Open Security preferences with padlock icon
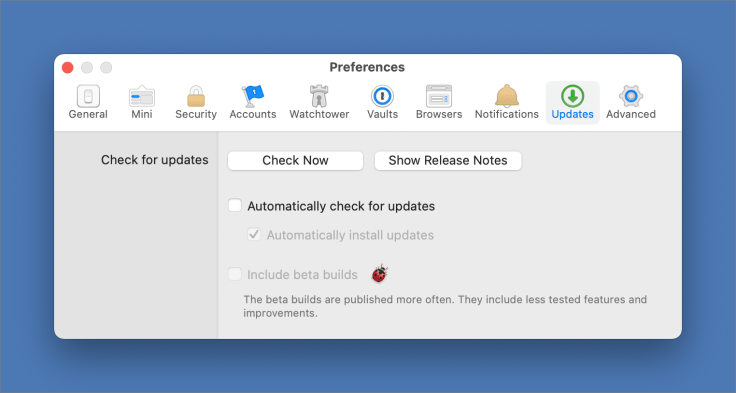Image resolution: width=736 pixels, height=393 pixels. point(196,102)
